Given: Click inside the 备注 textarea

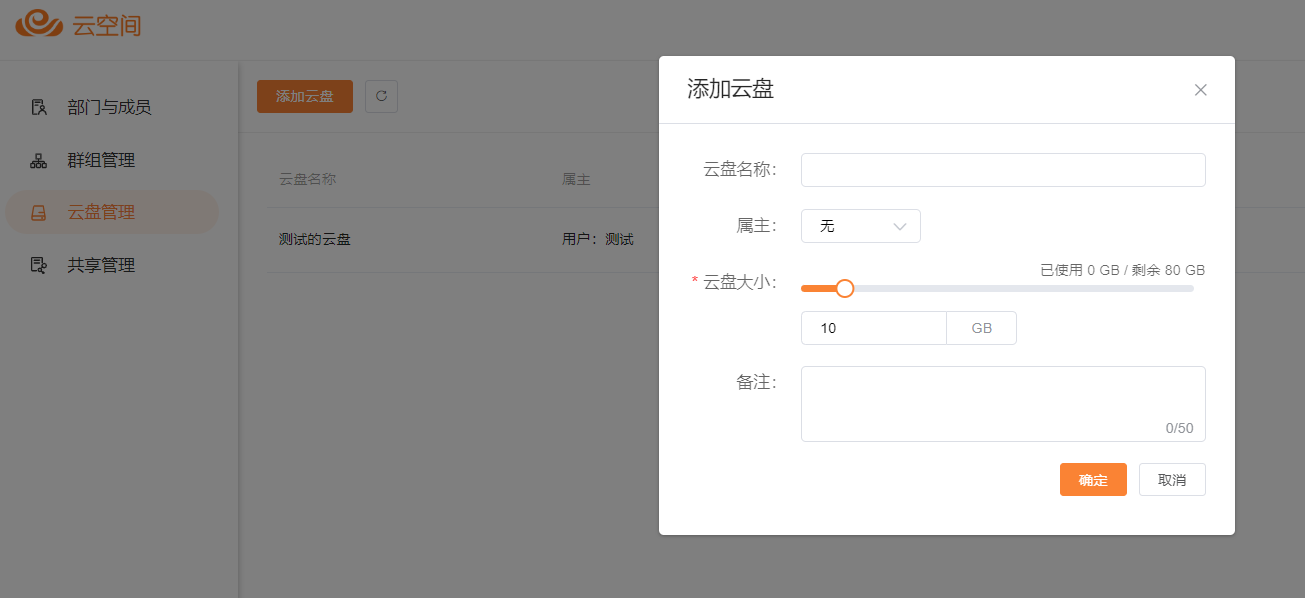Looking at the screenshot, I should pyautogui.click(x=1002, y=402).
